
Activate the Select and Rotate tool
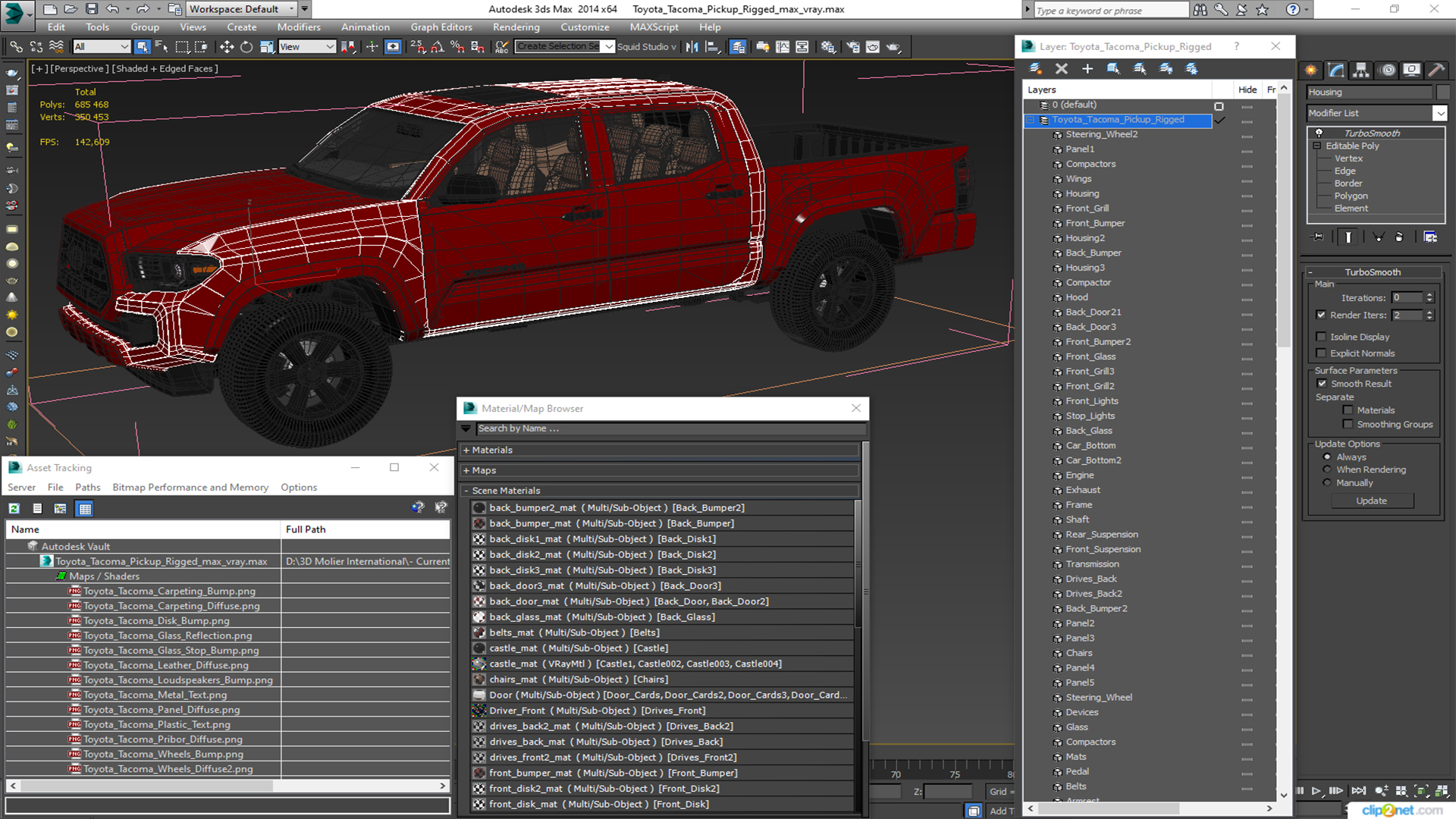pyautogui.click(x=246, y=47)
